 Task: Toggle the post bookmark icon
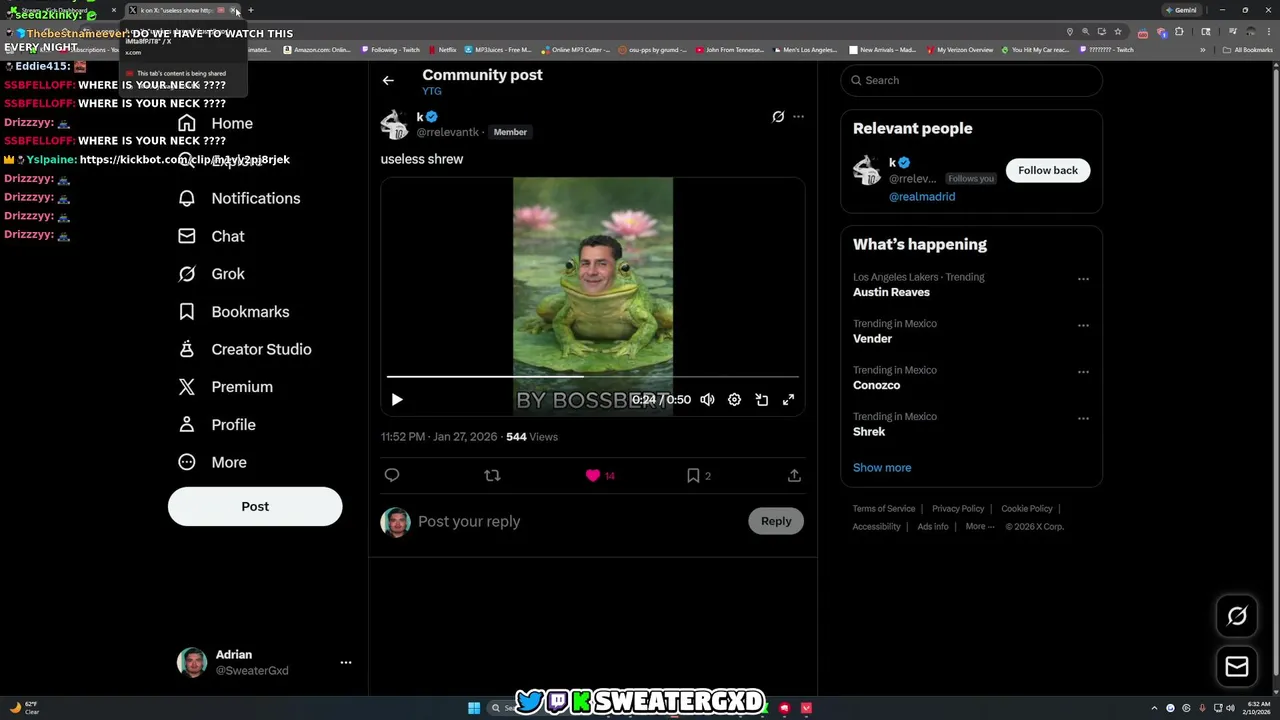pos(693,476)
